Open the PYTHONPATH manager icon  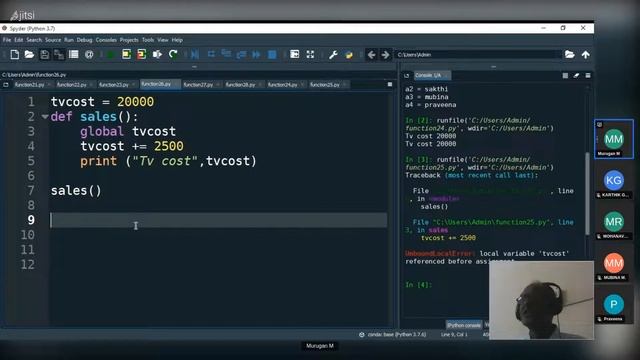(349, 54)
